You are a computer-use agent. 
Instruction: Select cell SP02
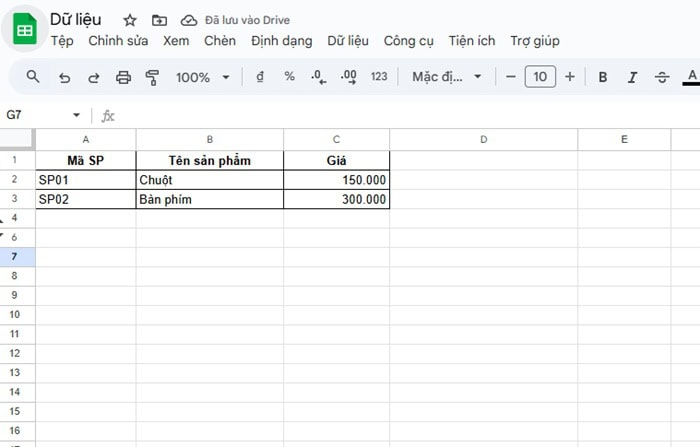click(x=86, y=199)
